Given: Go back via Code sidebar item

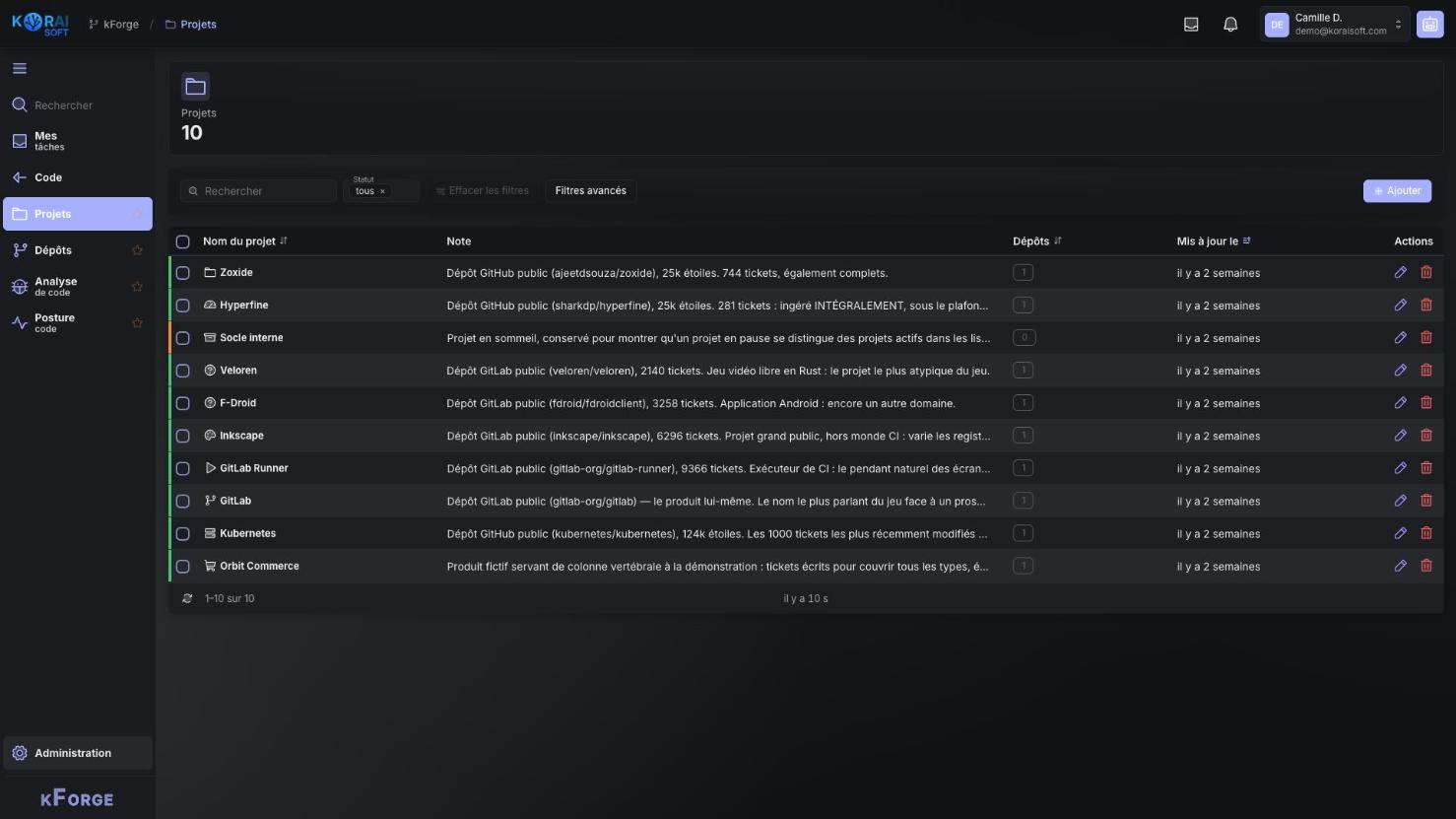Looking at the screenshot, I should click(78, 177).
